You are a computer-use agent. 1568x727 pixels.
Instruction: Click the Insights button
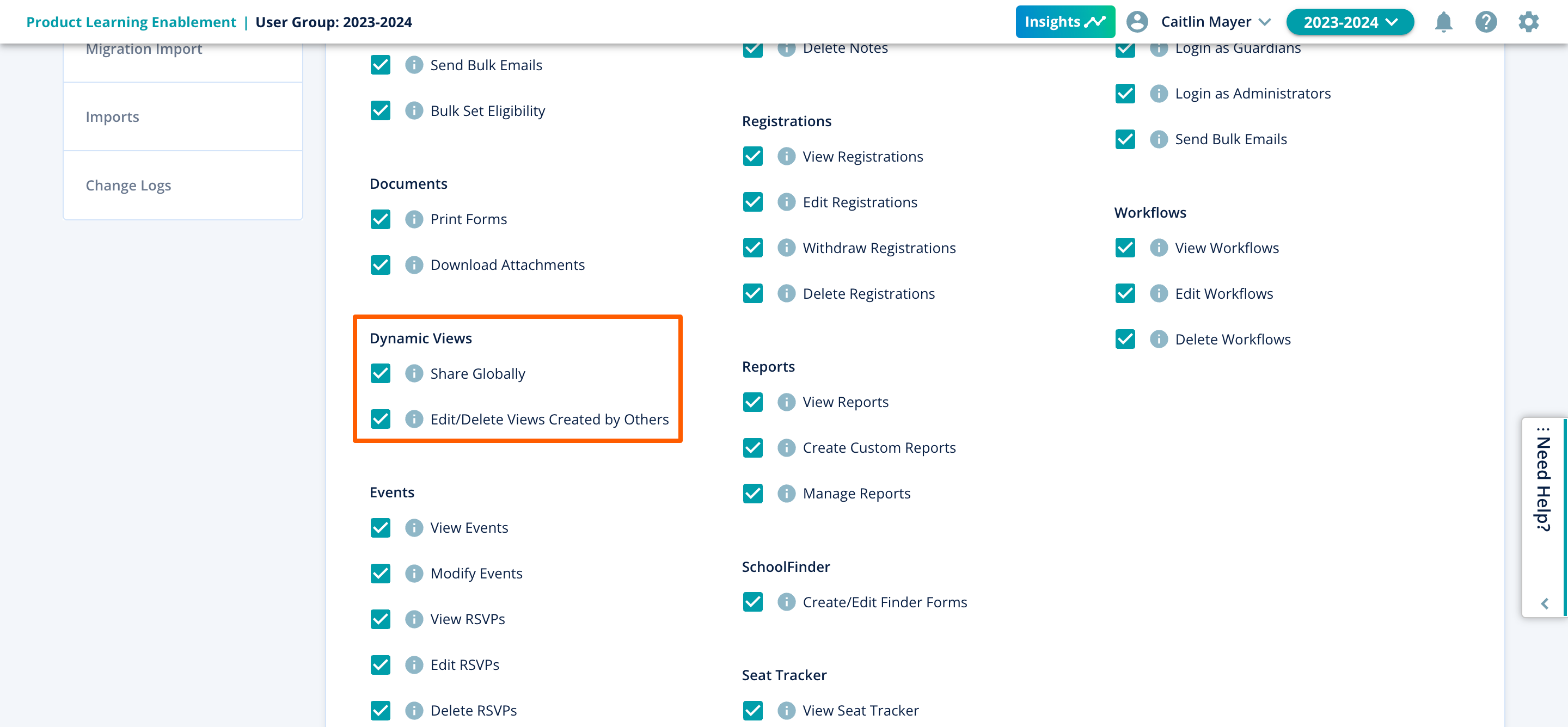(x=1064, y=22)
